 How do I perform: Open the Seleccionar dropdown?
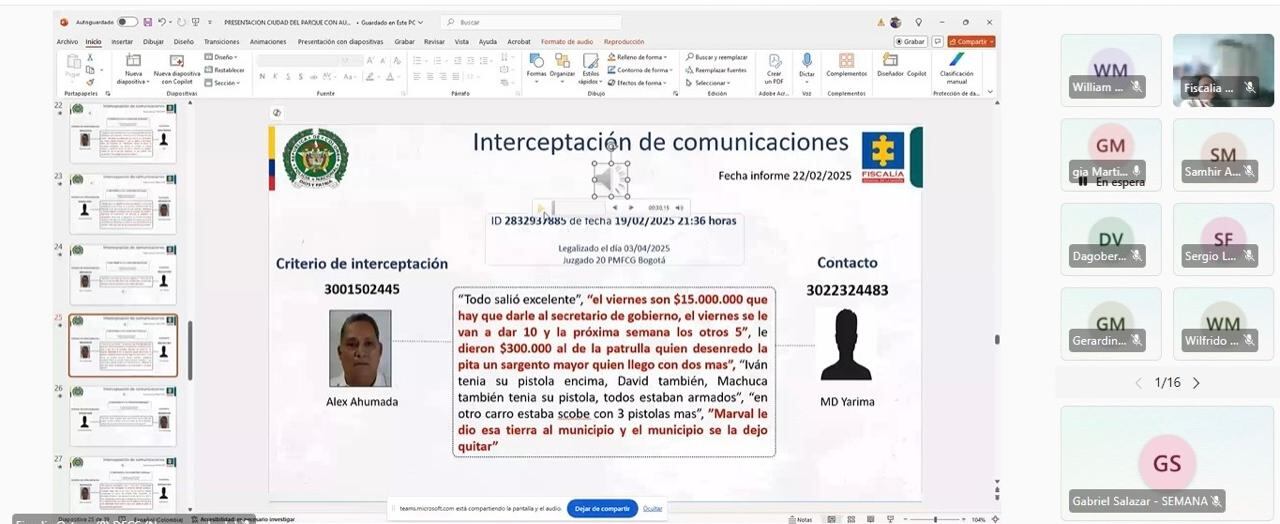(x=708, y=83)
